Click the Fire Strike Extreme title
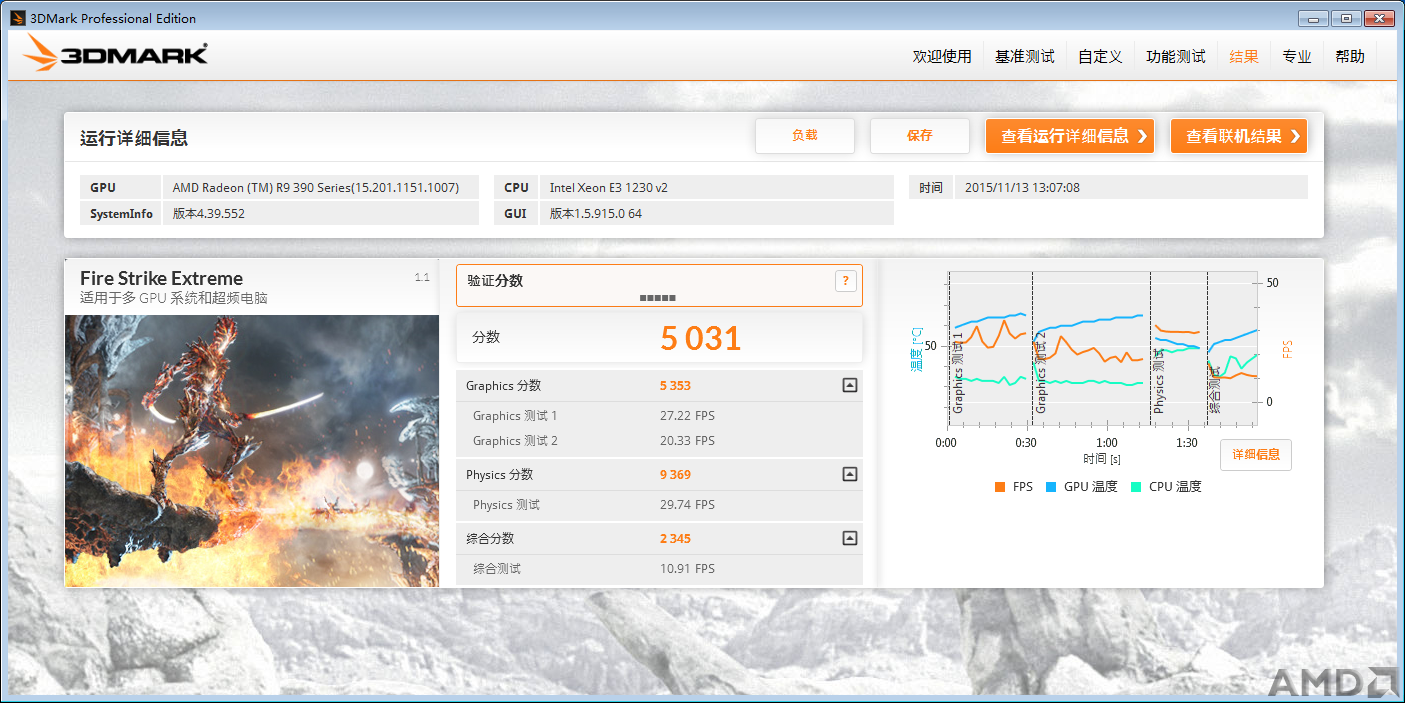Viewport: 1405px width, 703px height. click(161, 278)
